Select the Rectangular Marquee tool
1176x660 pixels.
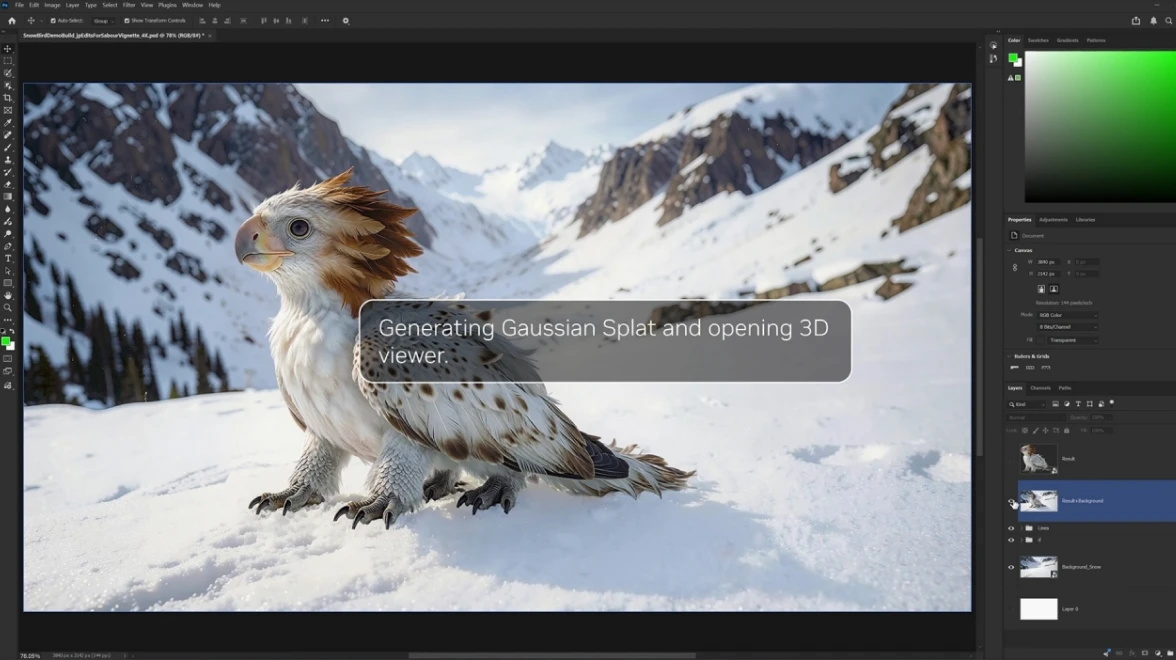8,61
